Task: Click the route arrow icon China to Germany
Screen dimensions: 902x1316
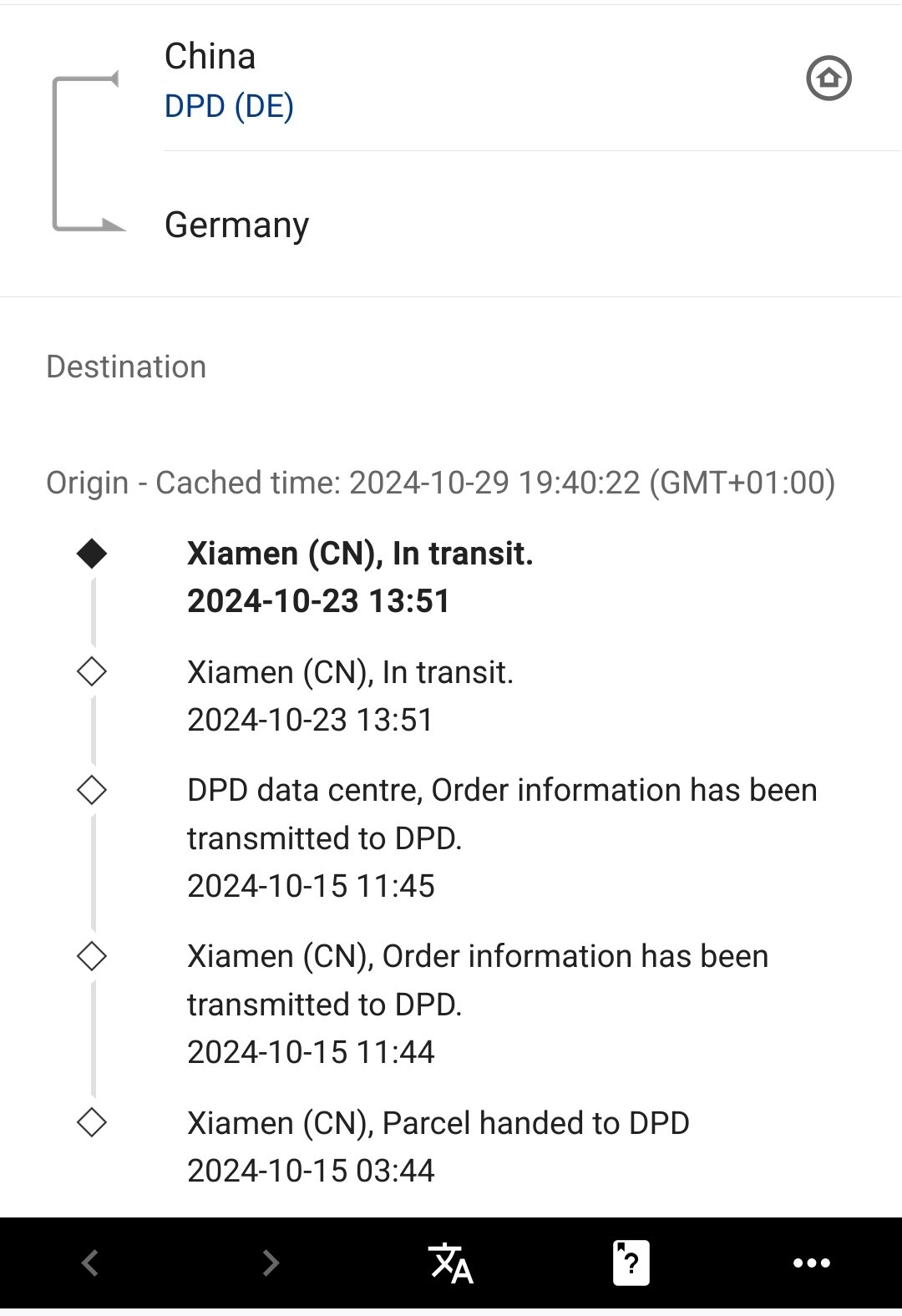Action: pyautogui.click(x=86, y=152)
